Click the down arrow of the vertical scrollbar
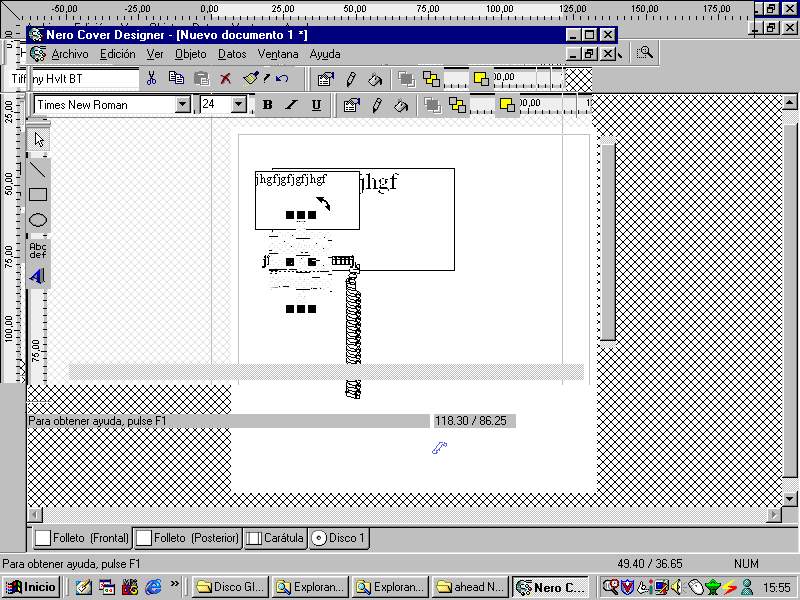800x600 pixels. [789, 498]
